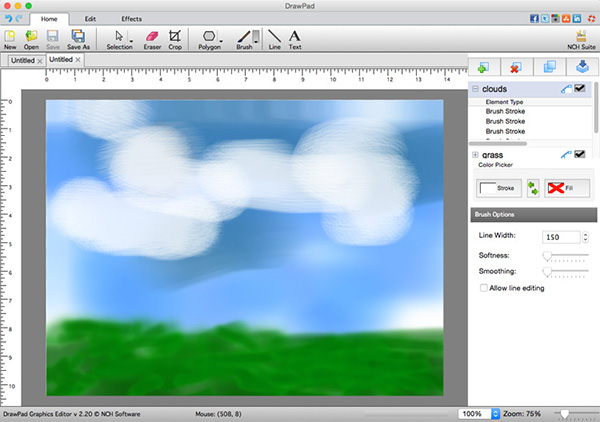Viewport: 600px width, 422px height.
Task: Select the Brush tool
Action: 245,39
